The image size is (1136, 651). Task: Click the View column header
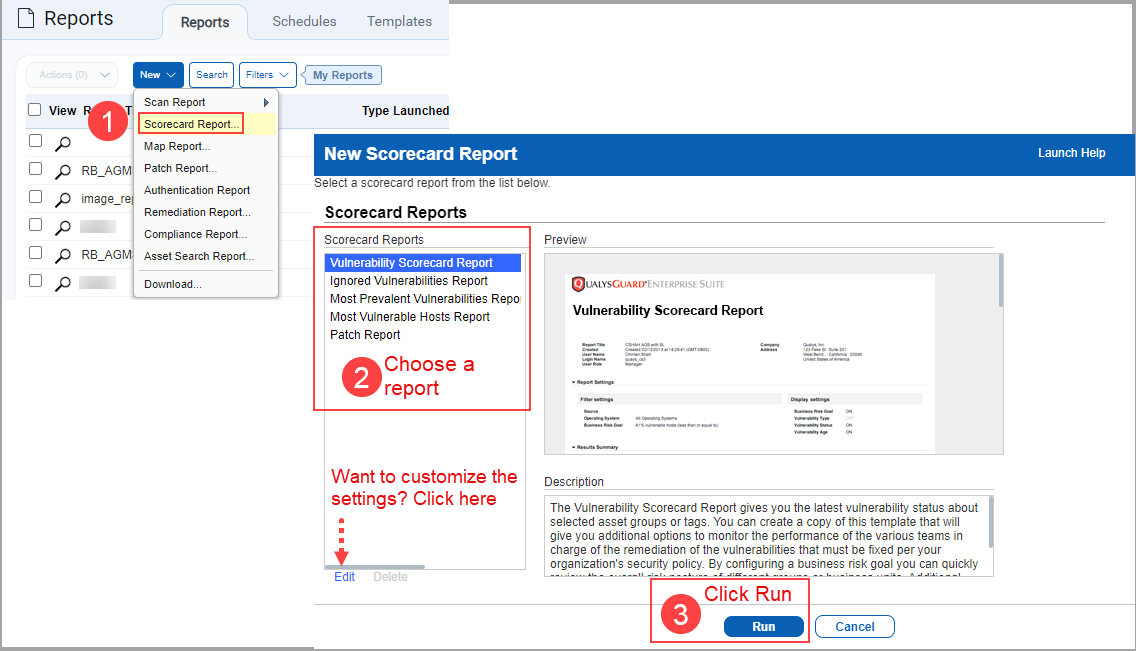click(x=62, y=111)
